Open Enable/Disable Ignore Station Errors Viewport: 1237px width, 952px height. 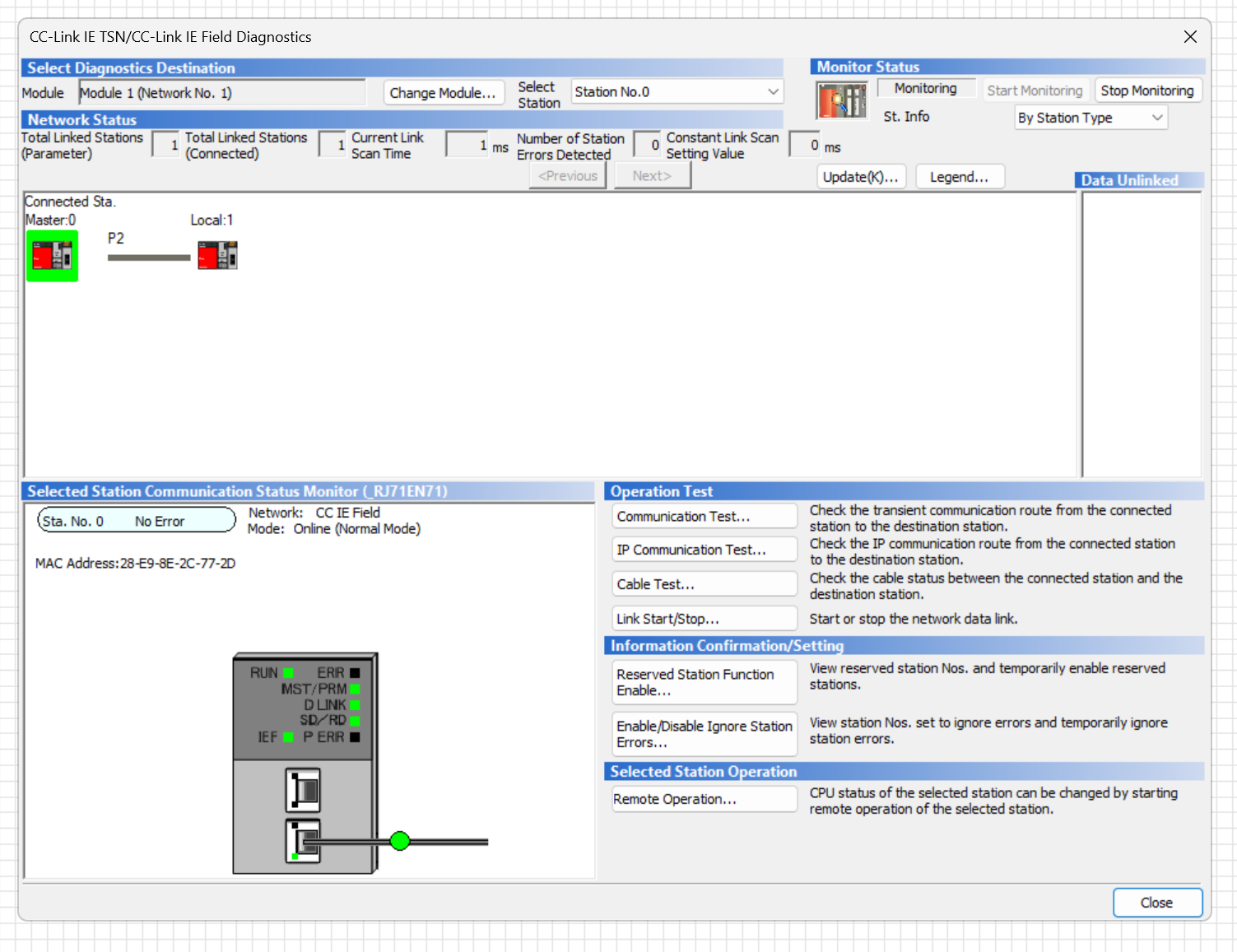click(x=705, y=734)
